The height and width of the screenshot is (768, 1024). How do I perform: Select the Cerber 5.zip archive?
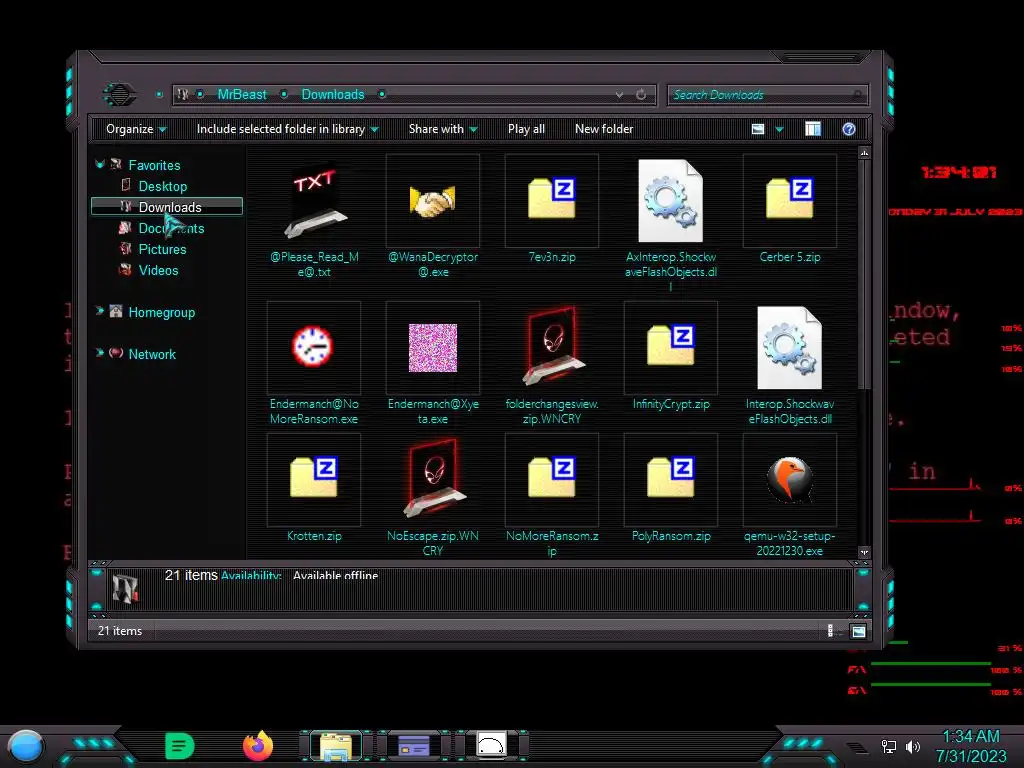tap(790, 198)
